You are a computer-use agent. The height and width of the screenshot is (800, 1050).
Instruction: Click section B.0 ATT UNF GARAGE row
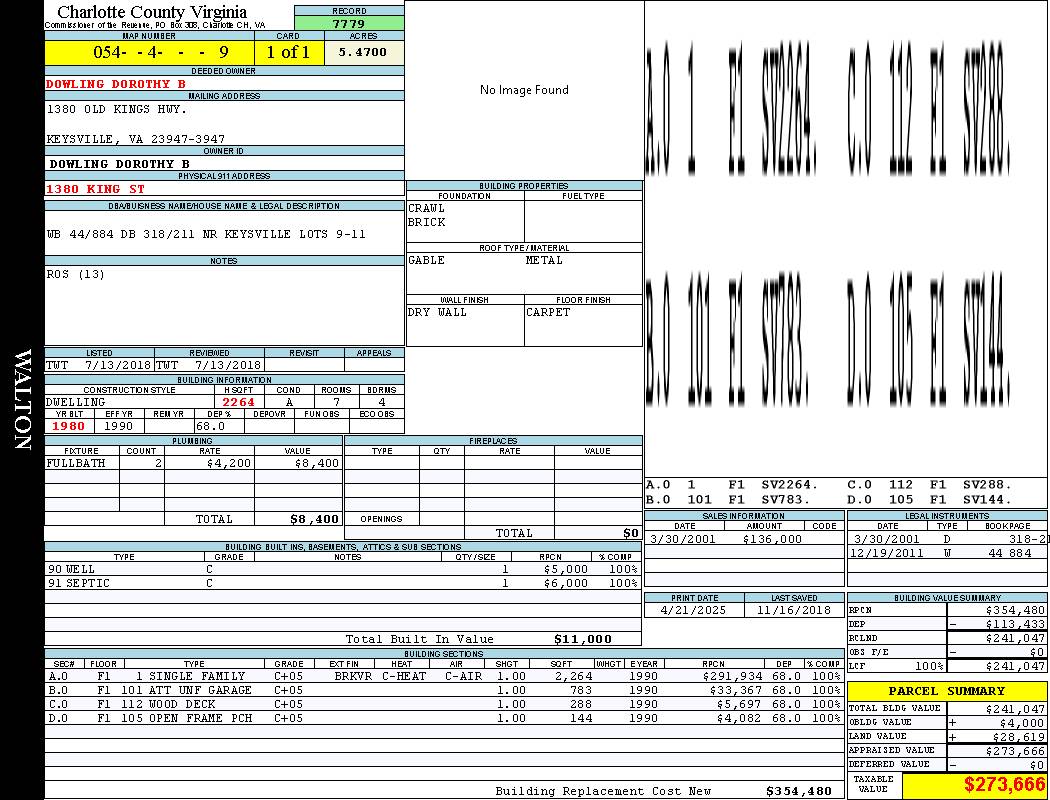click(444, 690)
